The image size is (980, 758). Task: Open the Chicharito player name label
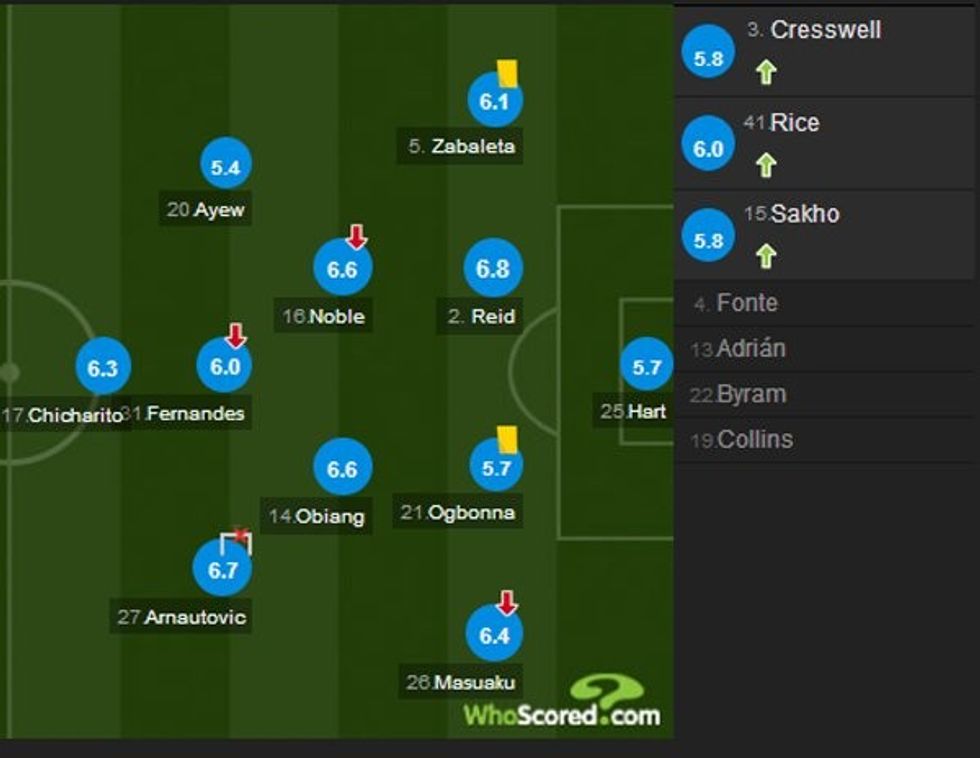(x=67, y=414)
